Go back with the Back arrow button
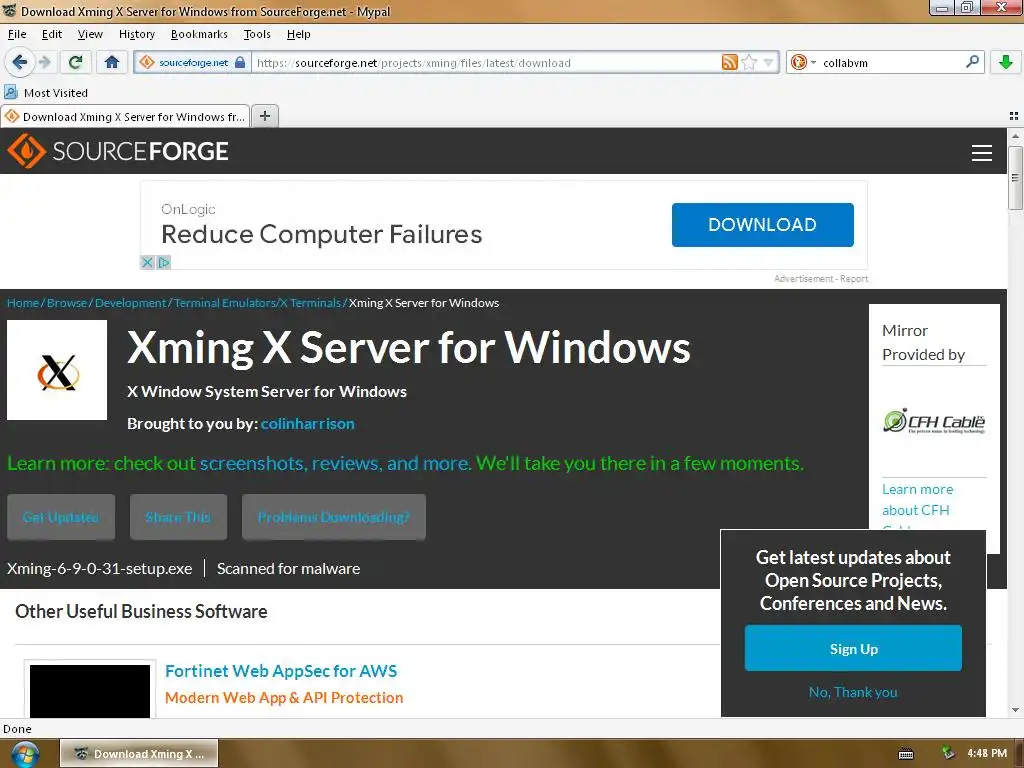Viewport: 1024px width, 768px height. coord(19,62)
